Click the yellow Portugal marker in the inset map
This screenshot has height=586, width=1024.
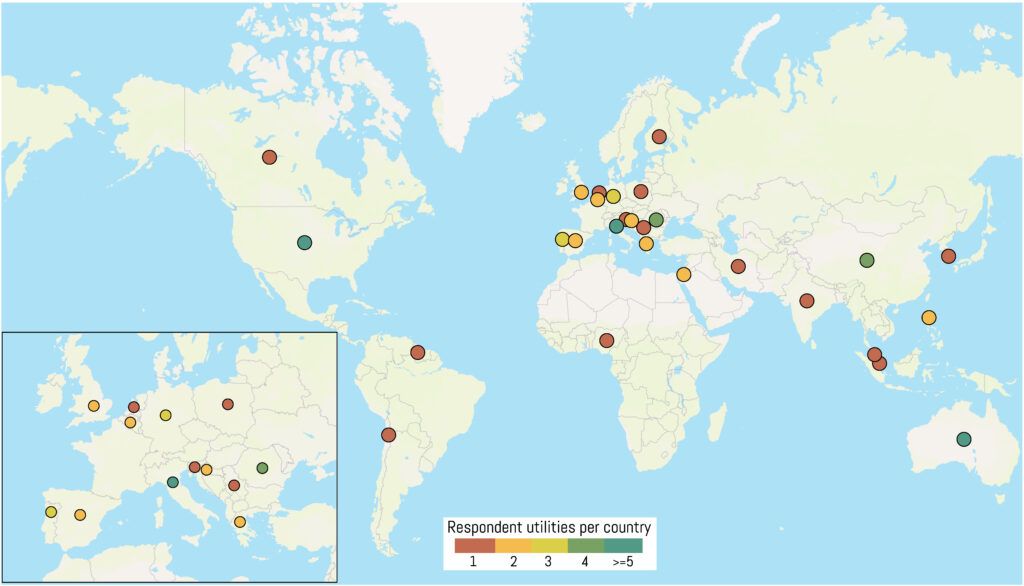pyautogui.click(x=50, y=512)
